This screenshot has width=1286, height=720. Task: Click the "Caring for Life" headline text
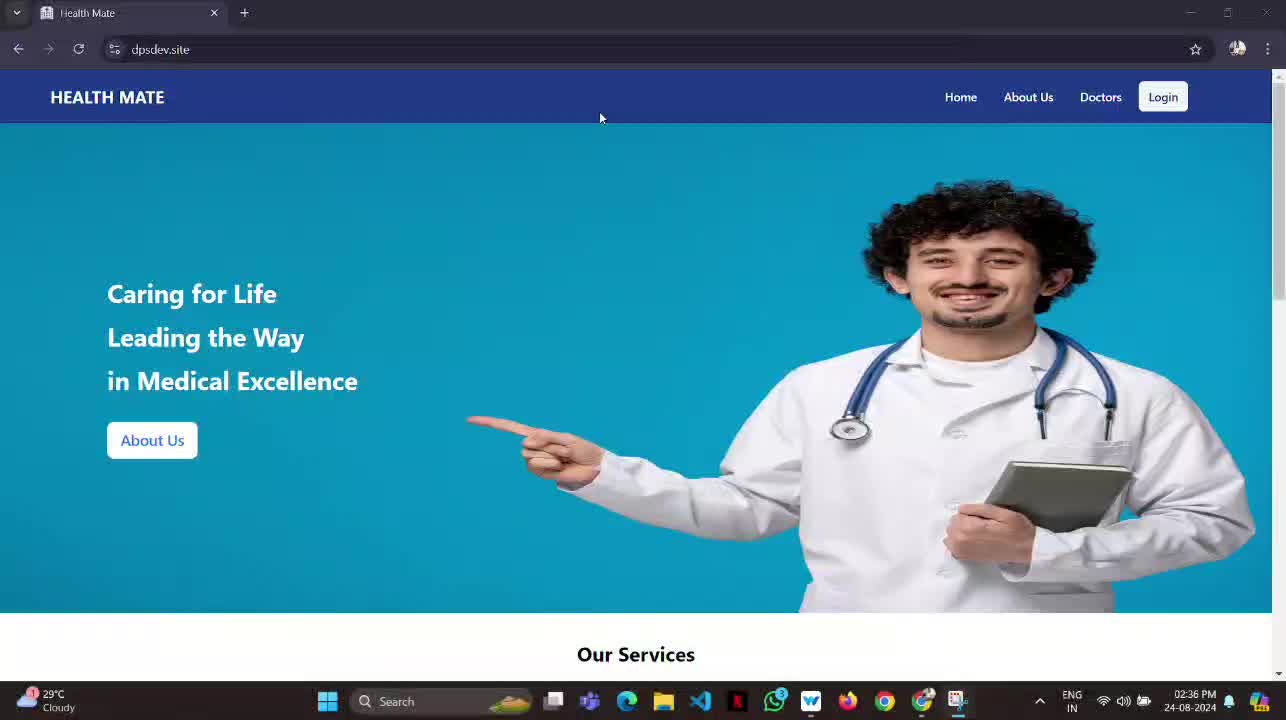192,294
